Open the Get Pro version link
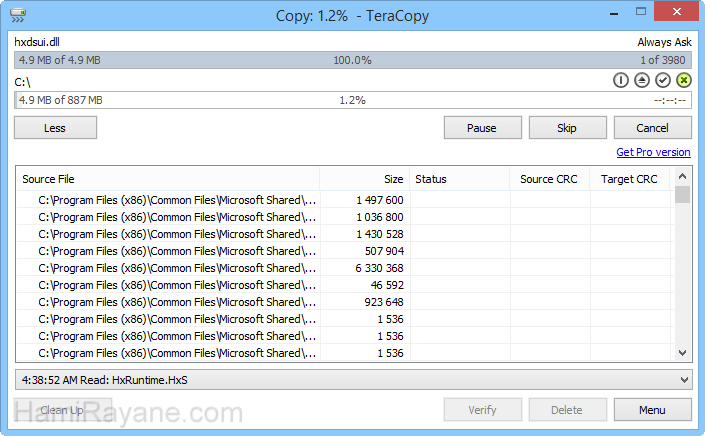Viewport: 705px width, 436px height. coord(653,152)
